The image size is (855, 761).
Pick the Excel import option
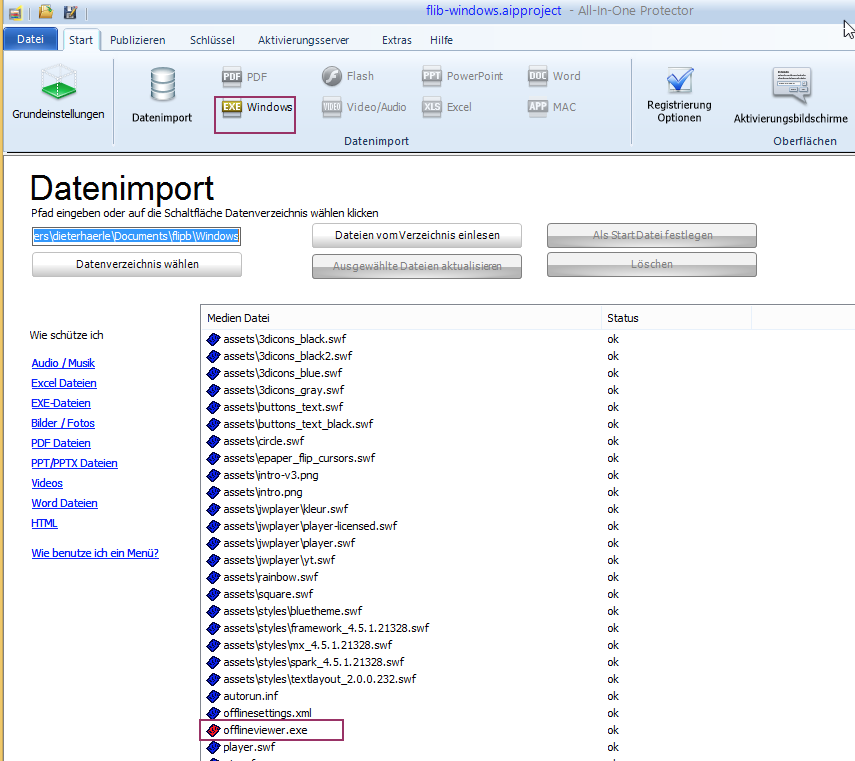tap(447, 107)
